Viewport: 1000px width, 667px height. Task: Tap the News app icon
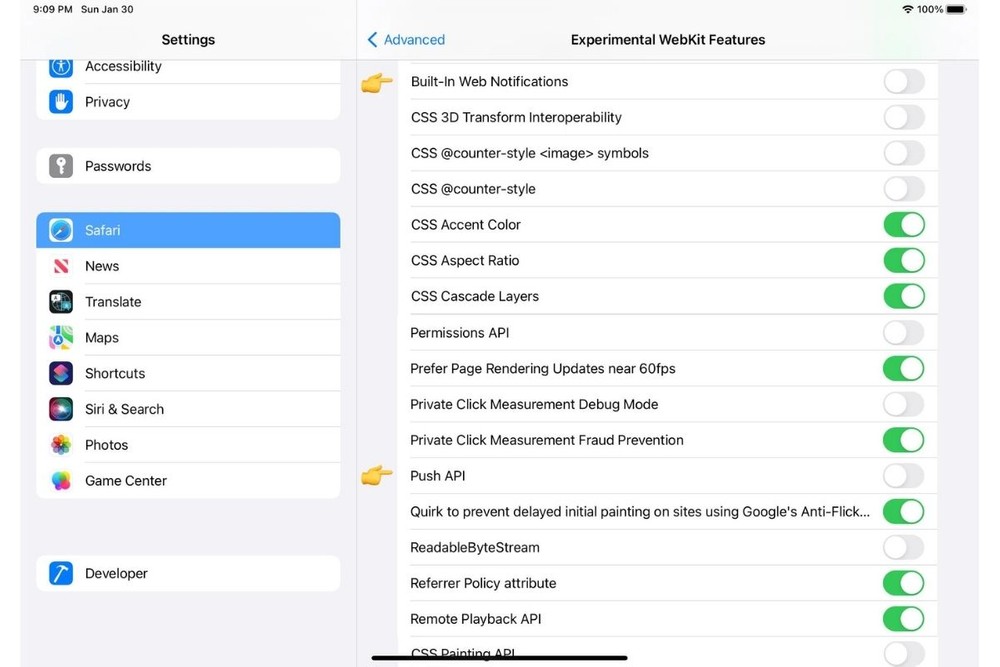[61, 266]
